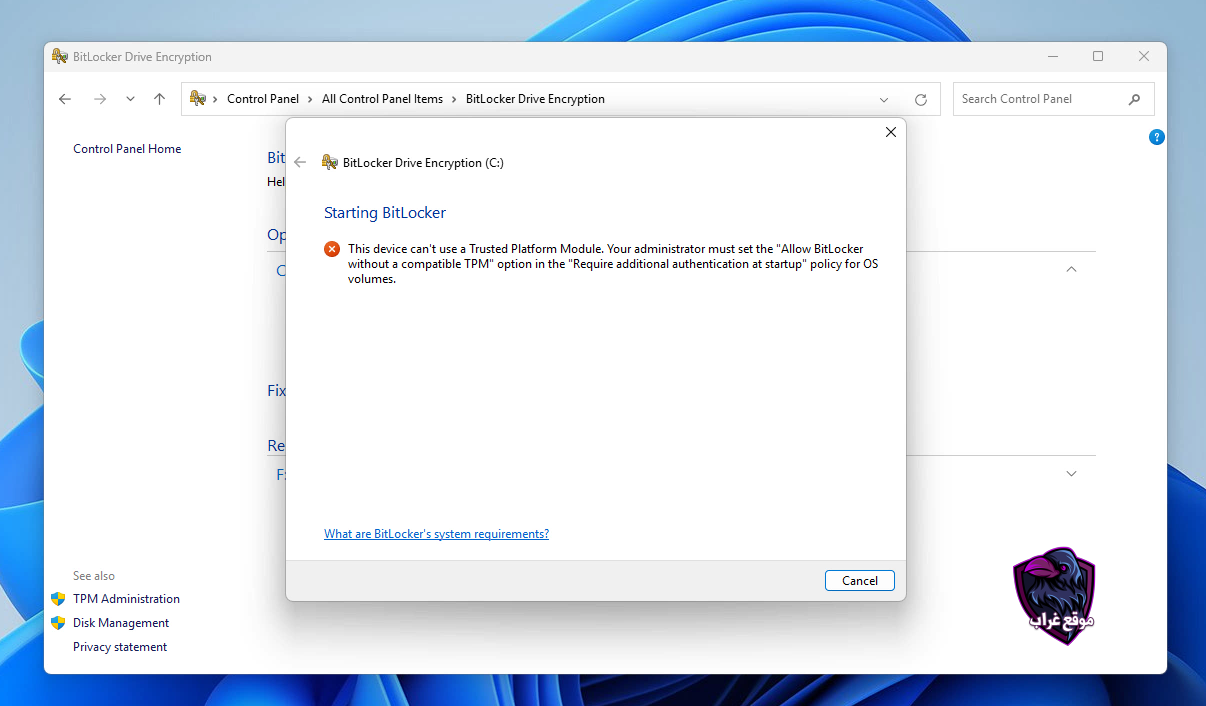Screen dimensions: 1206x706
Task: Open Disk Management link
Action: (121, 623)
